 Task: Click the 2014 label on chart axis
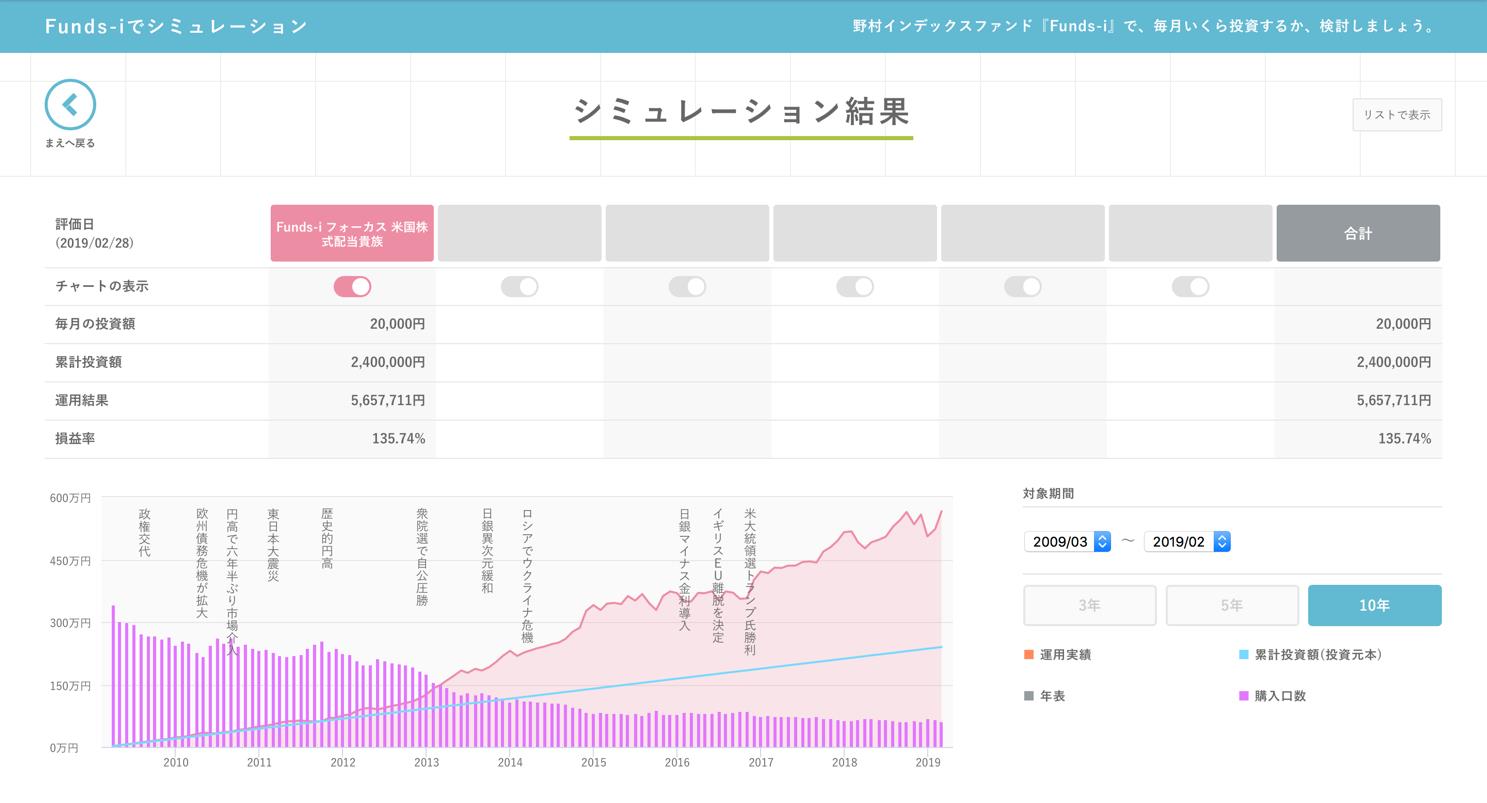click(510, 763)
